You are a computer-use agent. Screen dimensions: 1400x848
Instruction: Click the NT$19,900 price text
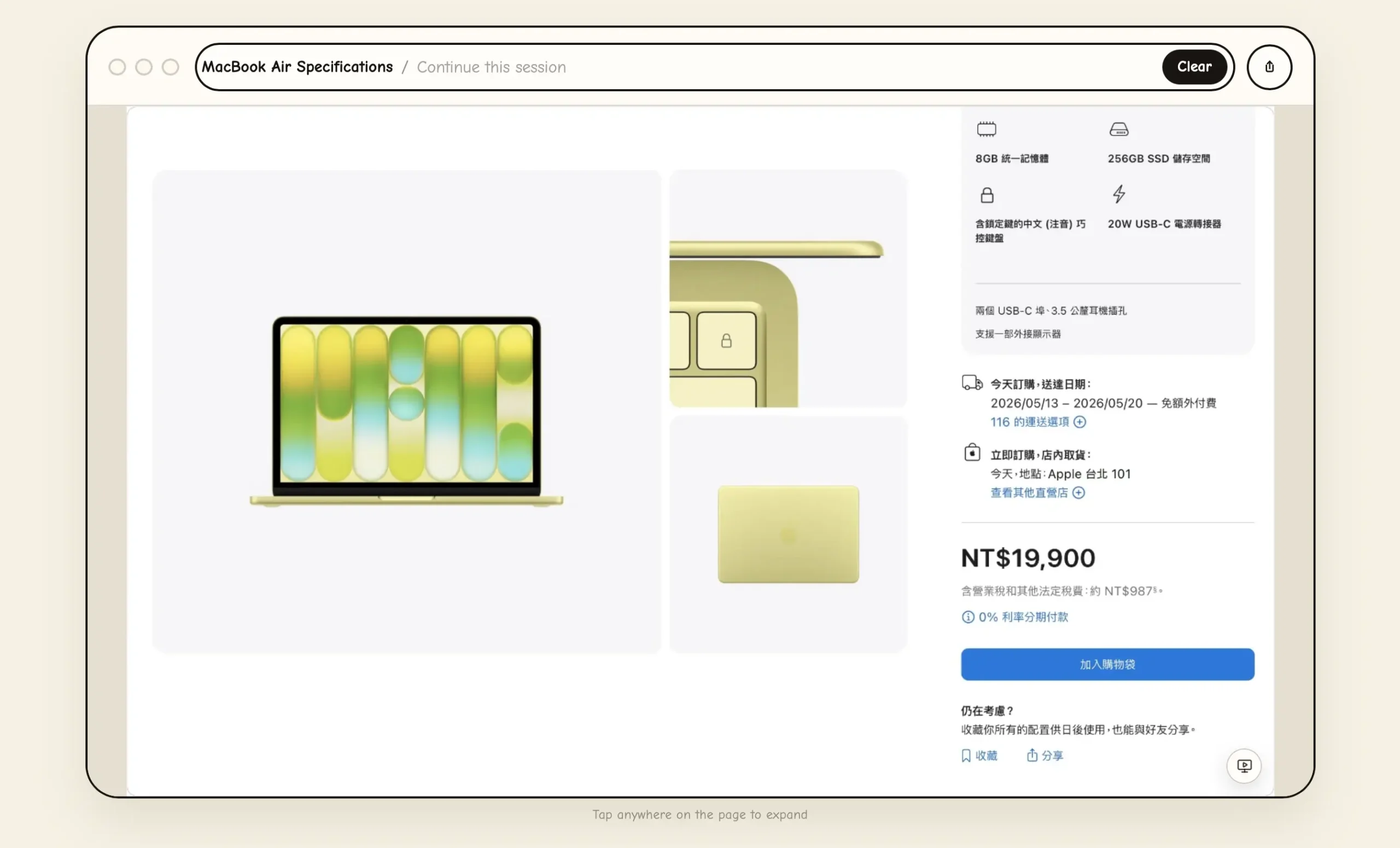tap(1028, 558)
